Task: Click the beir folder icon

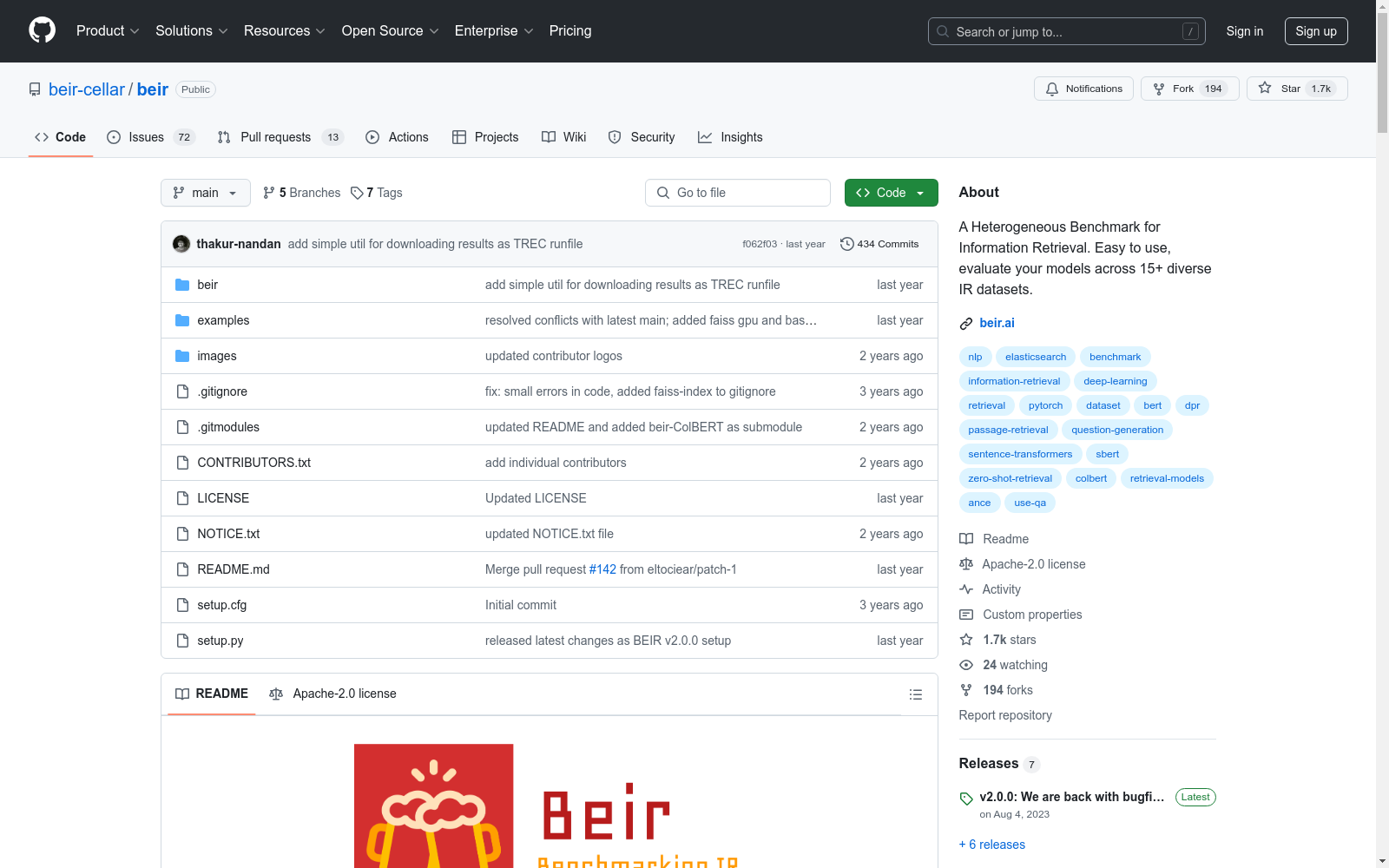Action: (182, 285)
